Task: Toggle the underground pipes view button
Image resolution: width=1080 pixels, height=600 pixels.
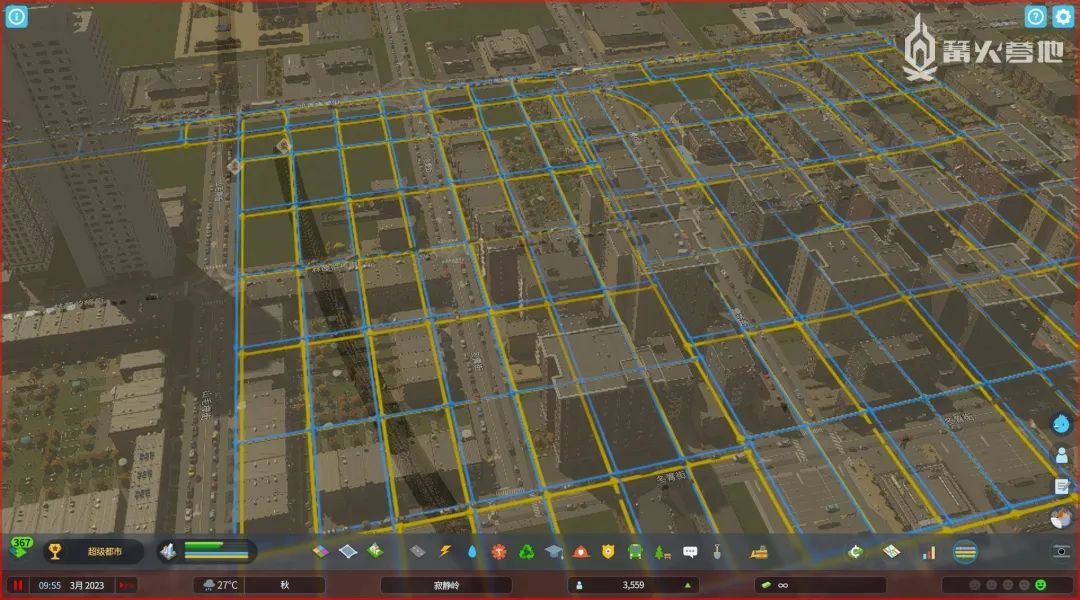Action: click(x=965, y=552)
